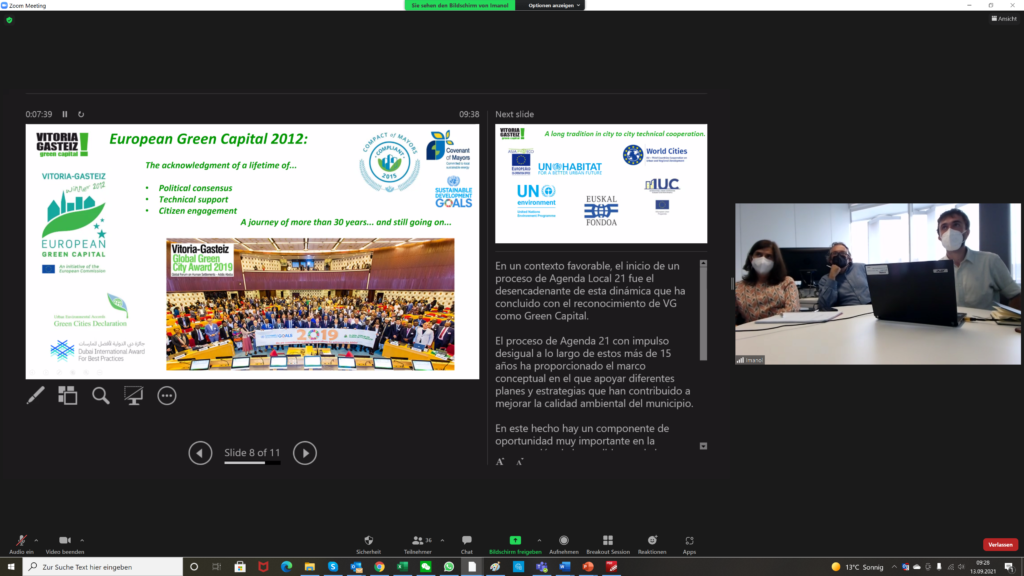Open more slide show options
Screen dimensions: 1024x576
(x=167, y=396)
